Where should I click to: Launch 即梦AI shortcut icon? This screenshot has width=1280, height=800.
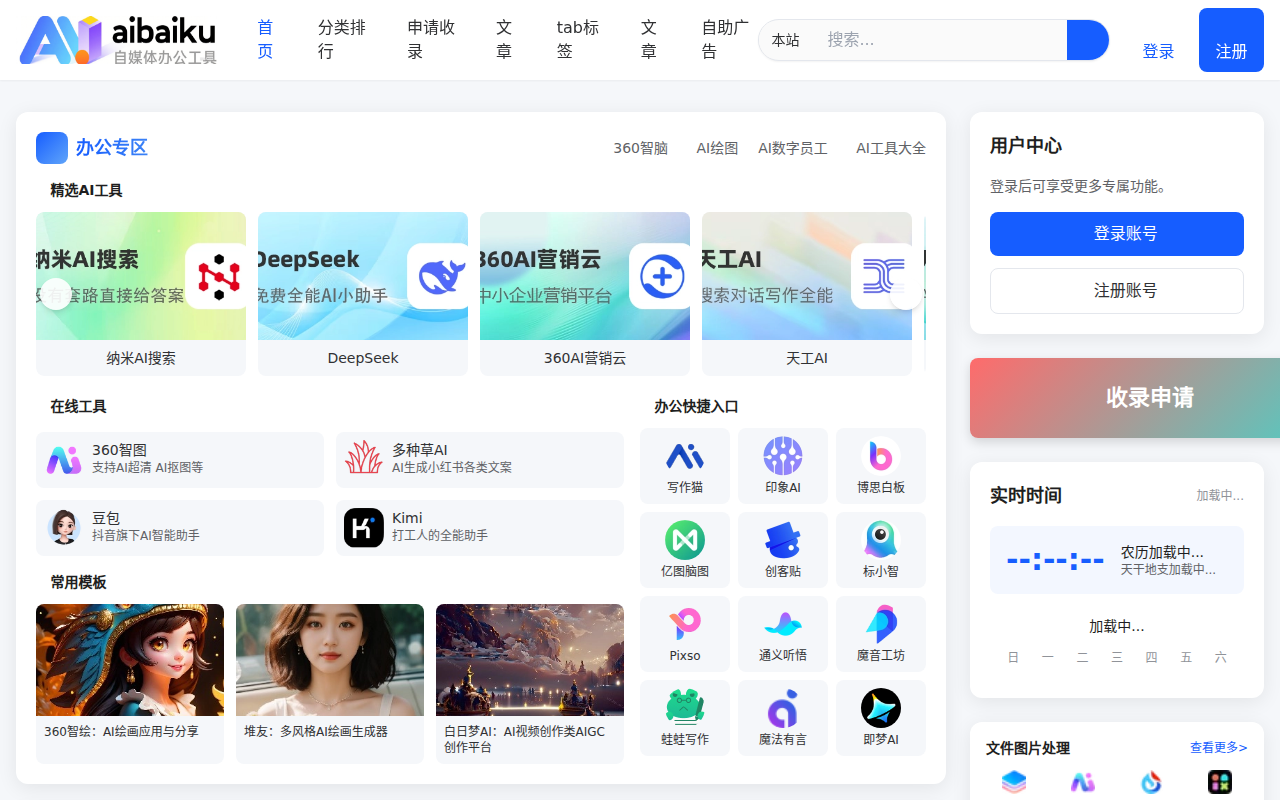[x=881, y=708]
